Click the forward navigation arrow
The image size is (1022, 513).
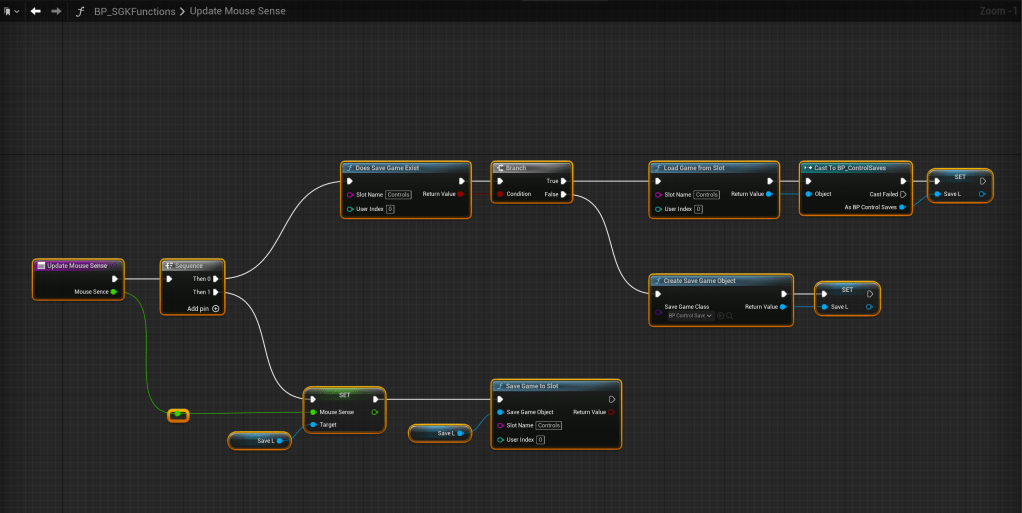pyautogui.click(x=56, y=11)
